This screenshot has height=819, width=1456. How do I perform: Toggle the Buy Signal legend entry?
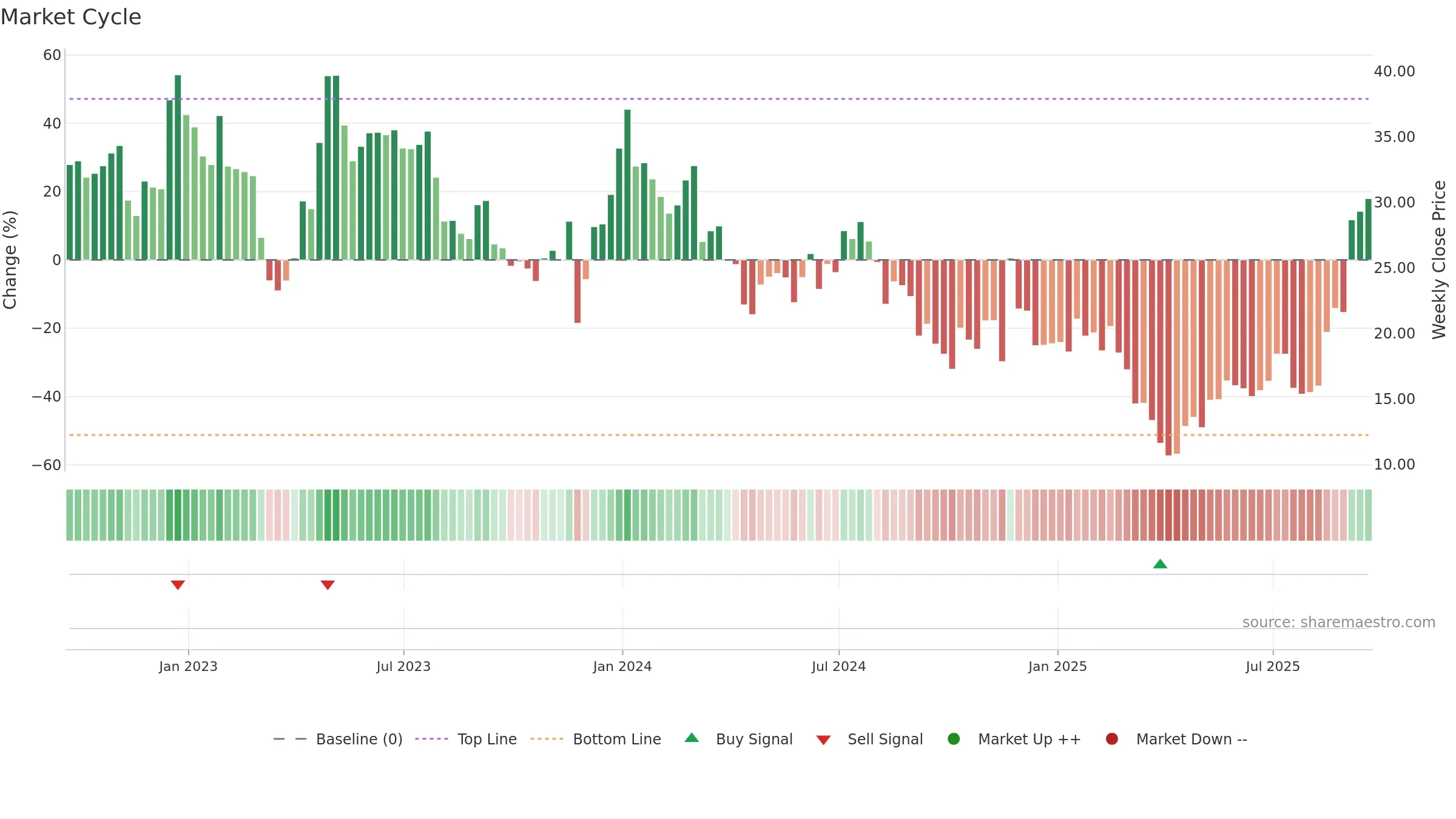[x=739, y=739]
